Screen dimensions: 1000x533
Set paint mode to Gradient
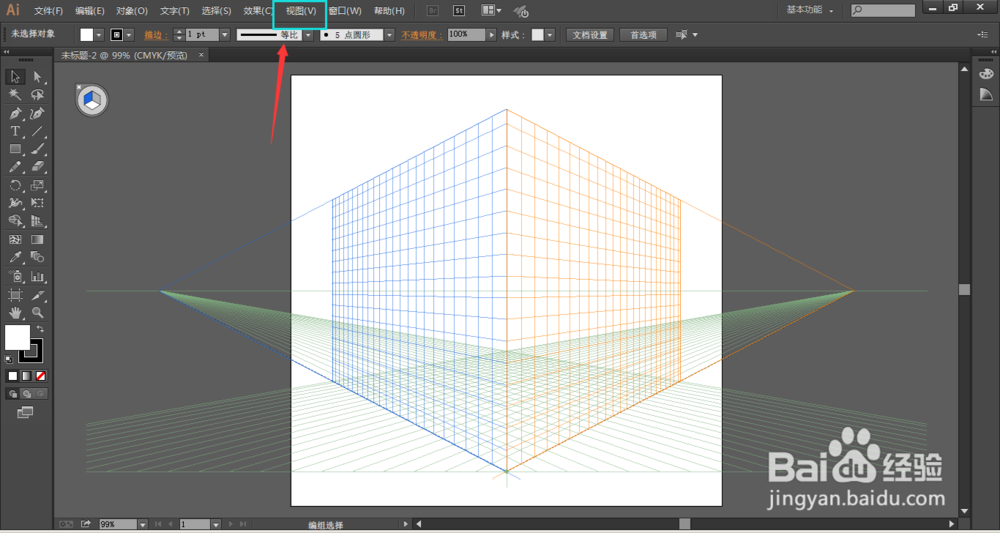click(x=26, y=376)
